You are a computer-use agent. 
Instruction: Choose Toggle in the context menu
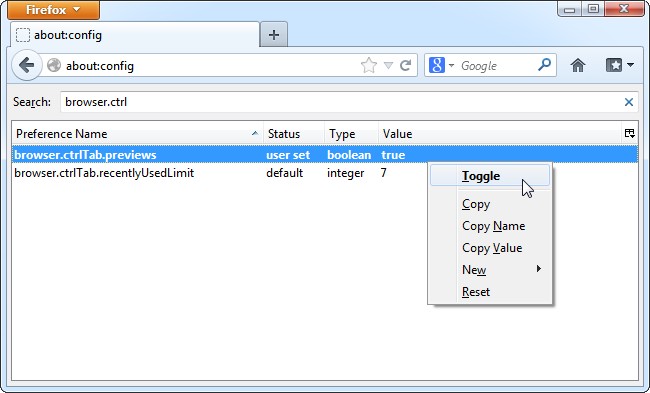(x=490, y=176)
